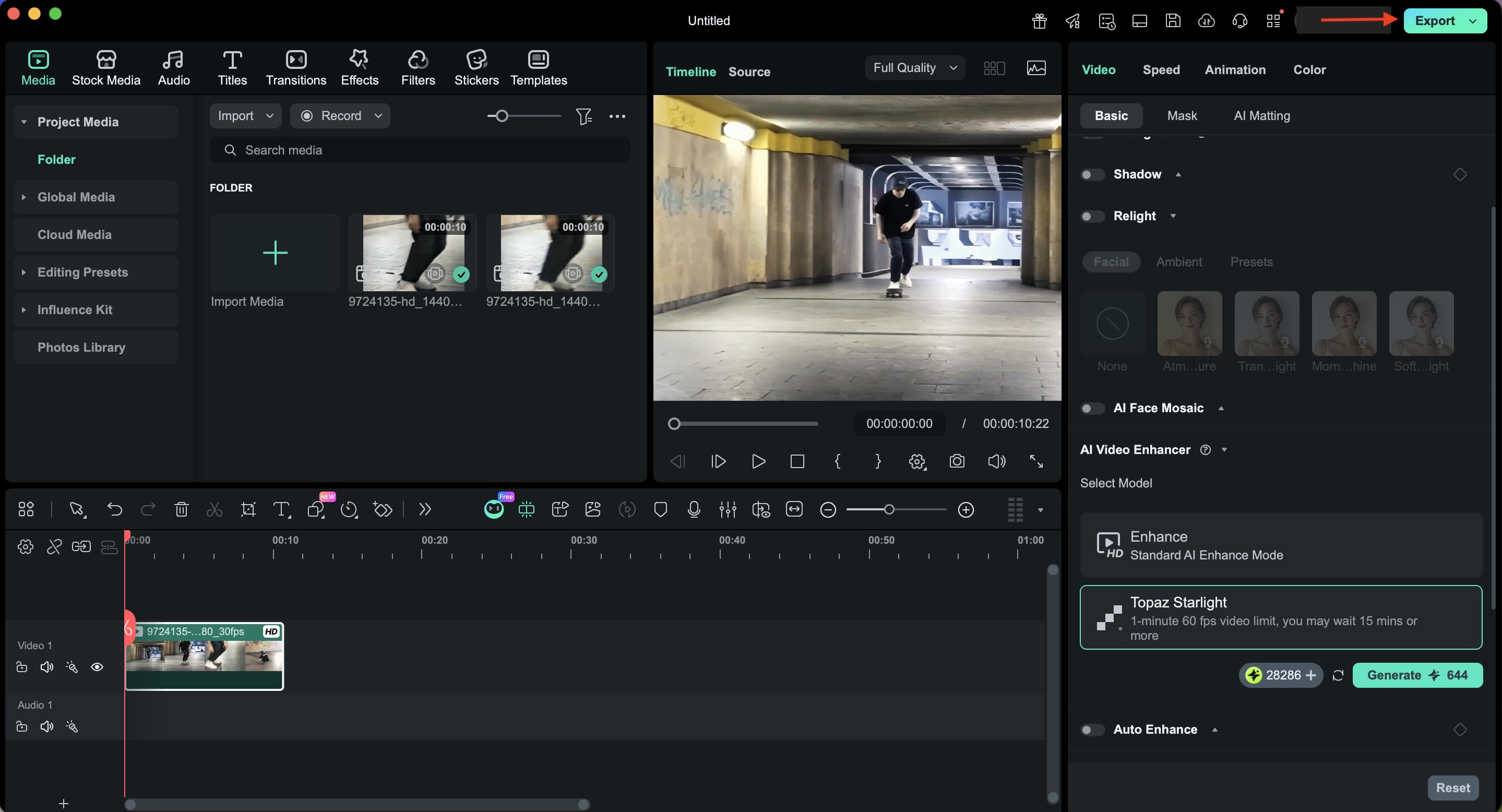Image resolution: width=1502 pixels, height=812 pixels.
Task: Open the Full Quality dropdown
Action: 914,68
